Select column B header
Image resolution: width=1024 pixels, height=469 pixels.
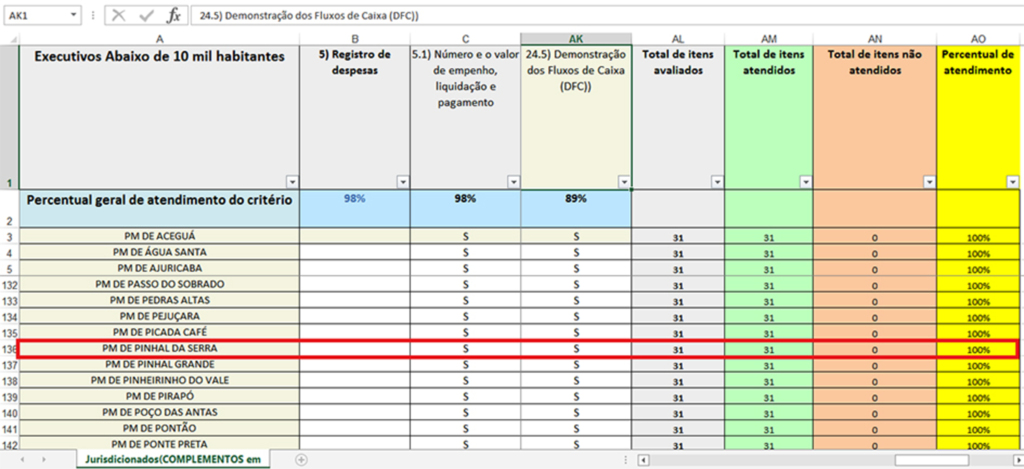pyautogui.click(x=355, y=39)
